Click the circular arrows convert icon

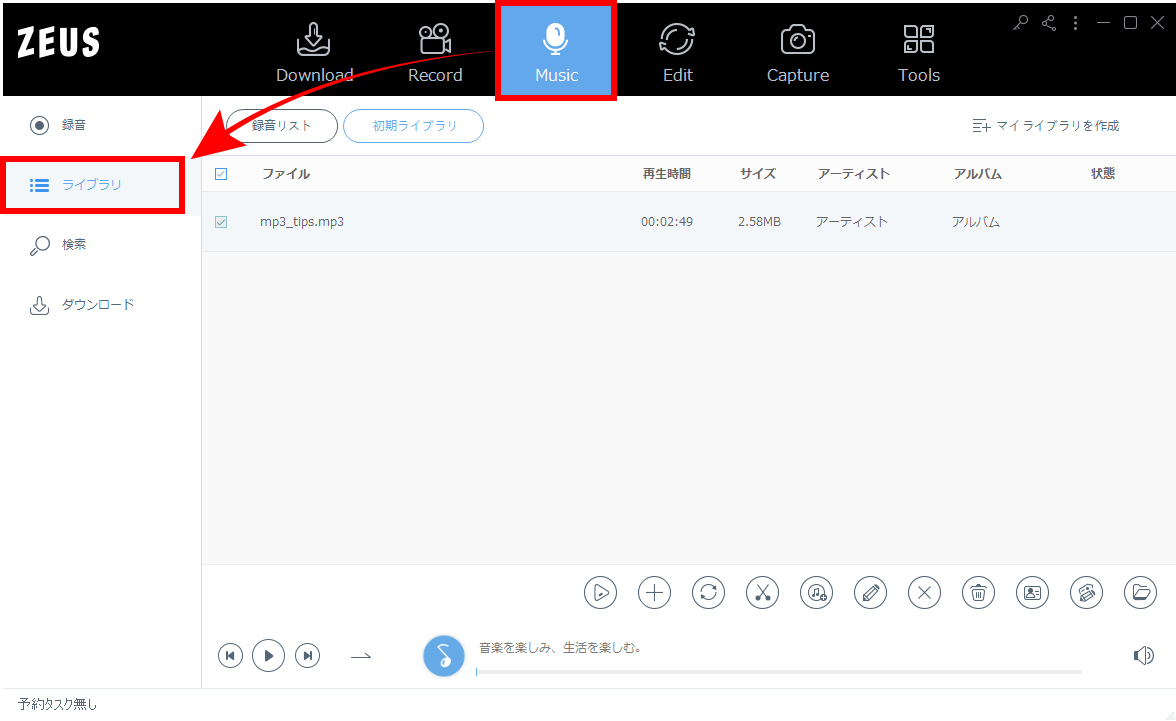pyautogui.click(x=708, y=592)
